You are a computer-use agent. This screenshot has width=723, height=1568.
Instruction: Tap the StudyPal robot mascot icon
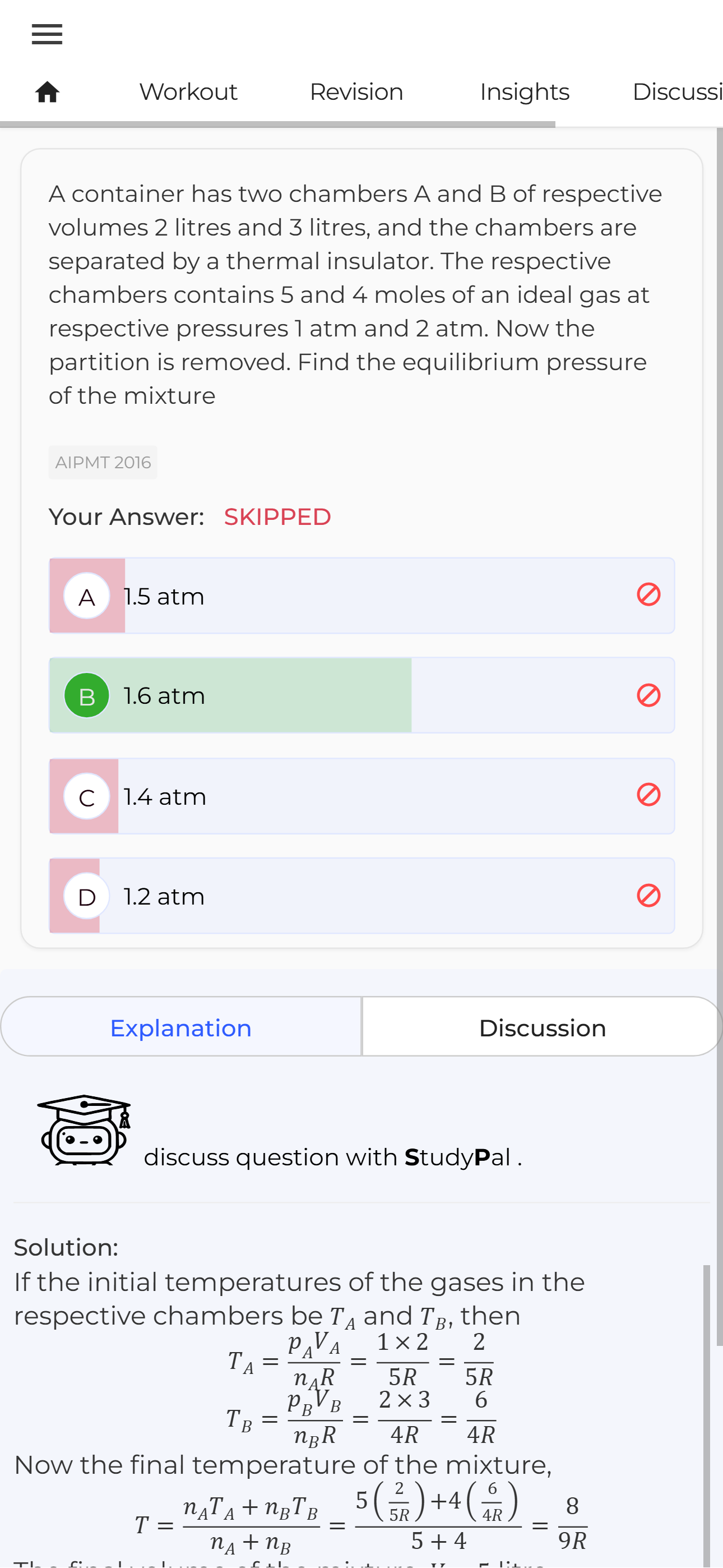click(84, 1131)
